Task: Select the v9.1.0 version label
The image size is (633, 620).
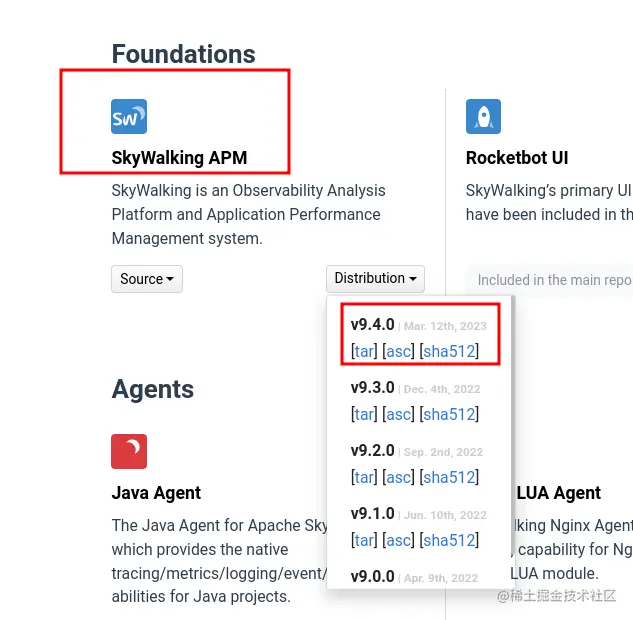Action: click(x=373, y=513)
